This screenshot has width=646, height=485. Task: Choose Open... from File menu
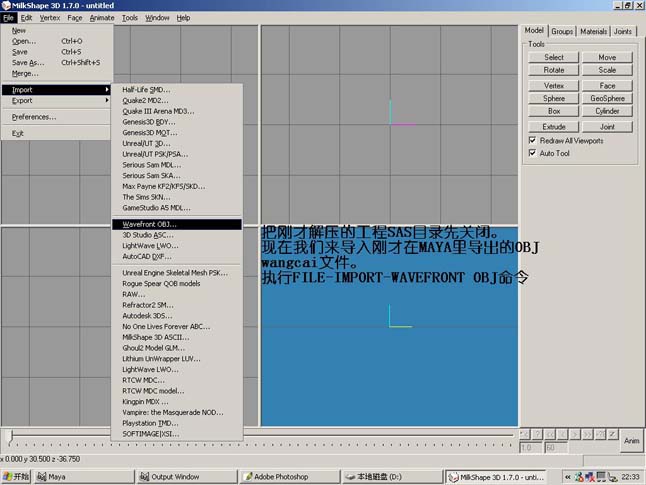tap(56, 41)
